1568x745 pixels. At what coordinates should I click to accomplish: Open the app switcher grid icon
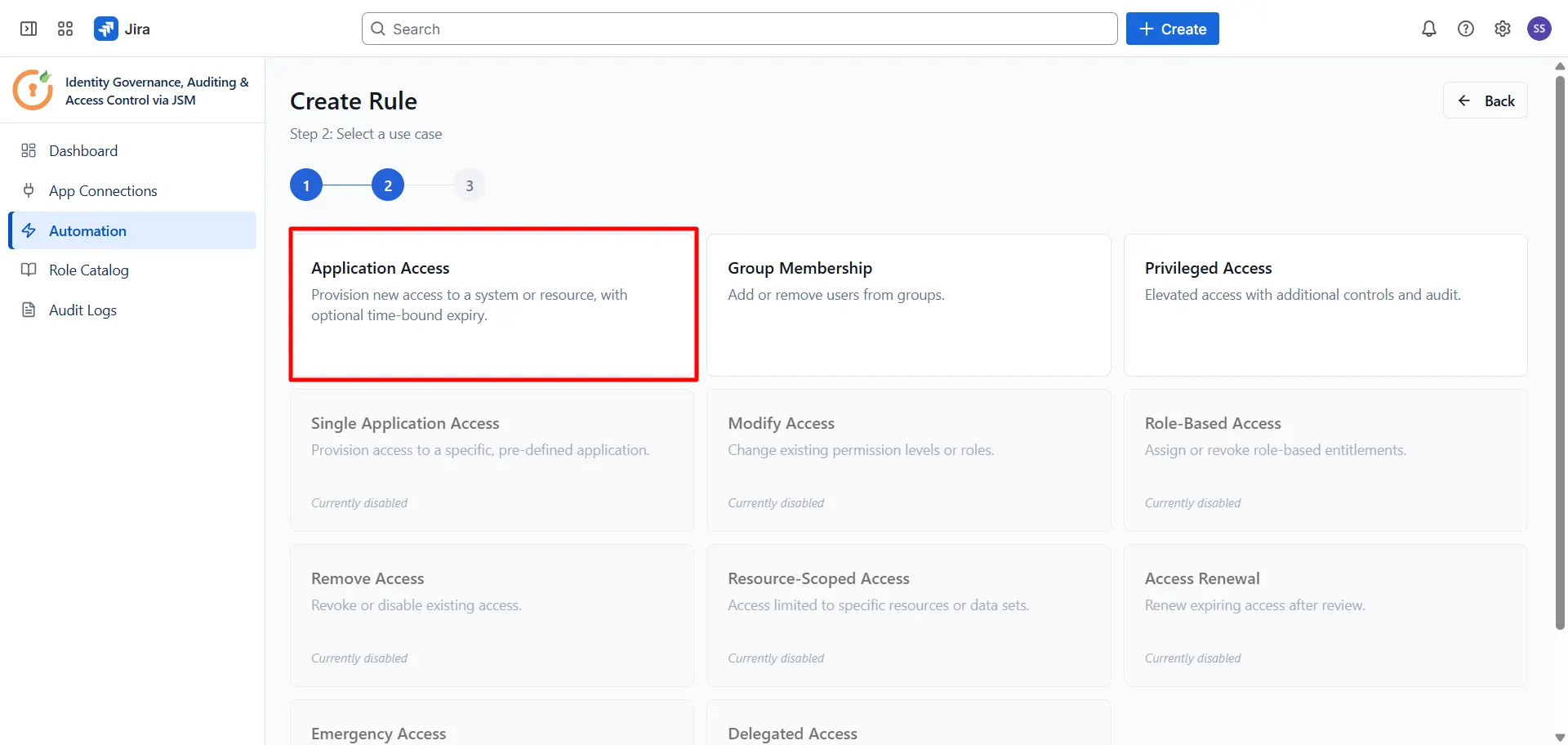(x=65, y=29)
